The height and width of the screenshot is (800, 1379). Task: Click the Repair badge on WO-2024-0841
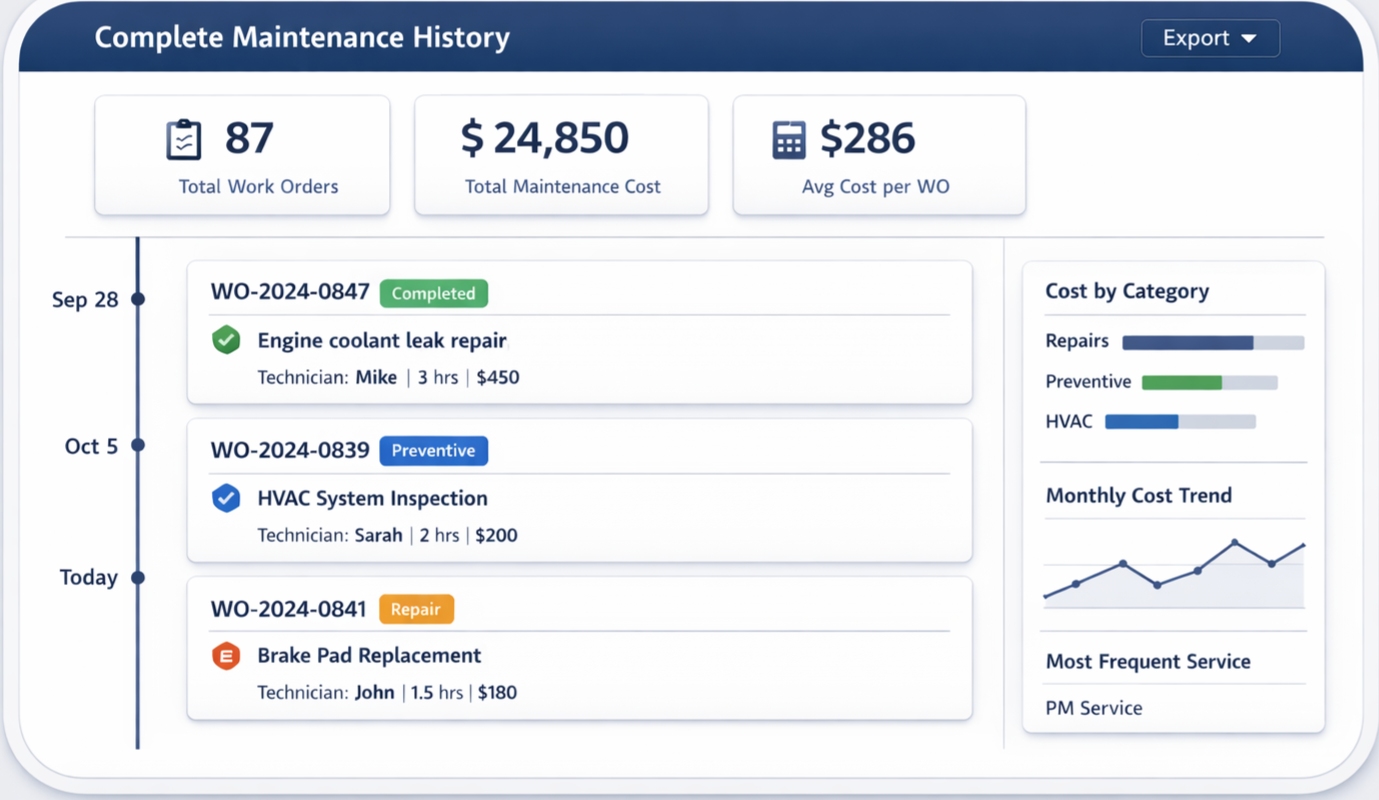(x=416, y=608)
